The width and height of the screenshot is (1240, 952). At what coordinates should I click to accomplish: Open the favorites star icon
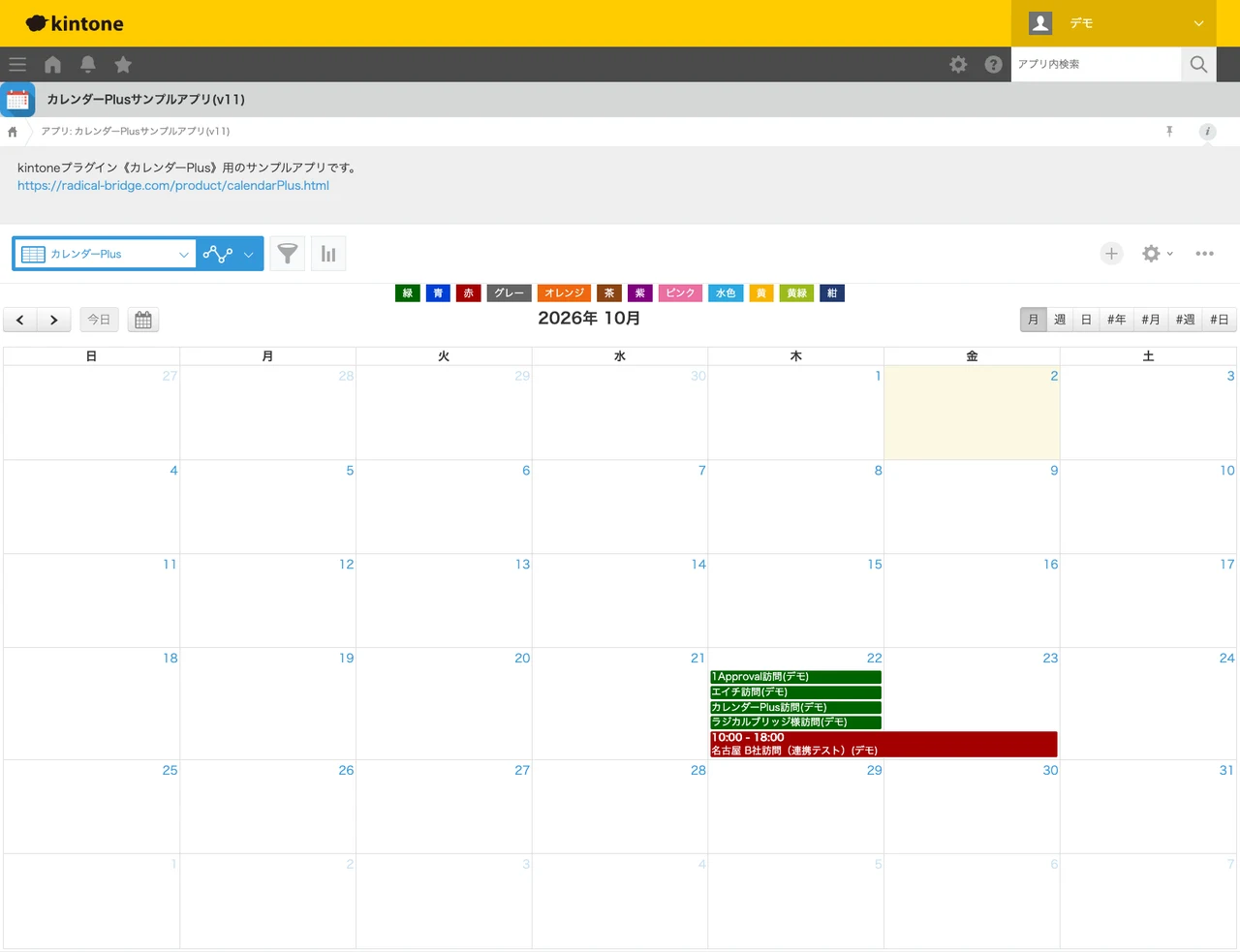click(x=123, y=65)
